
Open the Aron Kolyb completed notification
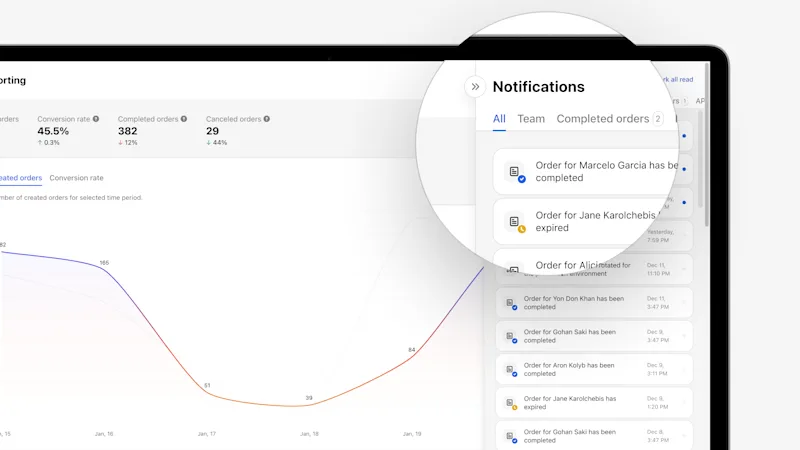point(594,369)
